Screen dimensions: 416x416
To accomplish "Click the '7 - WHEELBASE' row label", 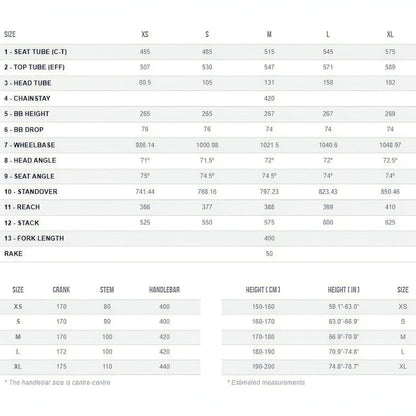I will pyautogui.click(x=29, y=145).
